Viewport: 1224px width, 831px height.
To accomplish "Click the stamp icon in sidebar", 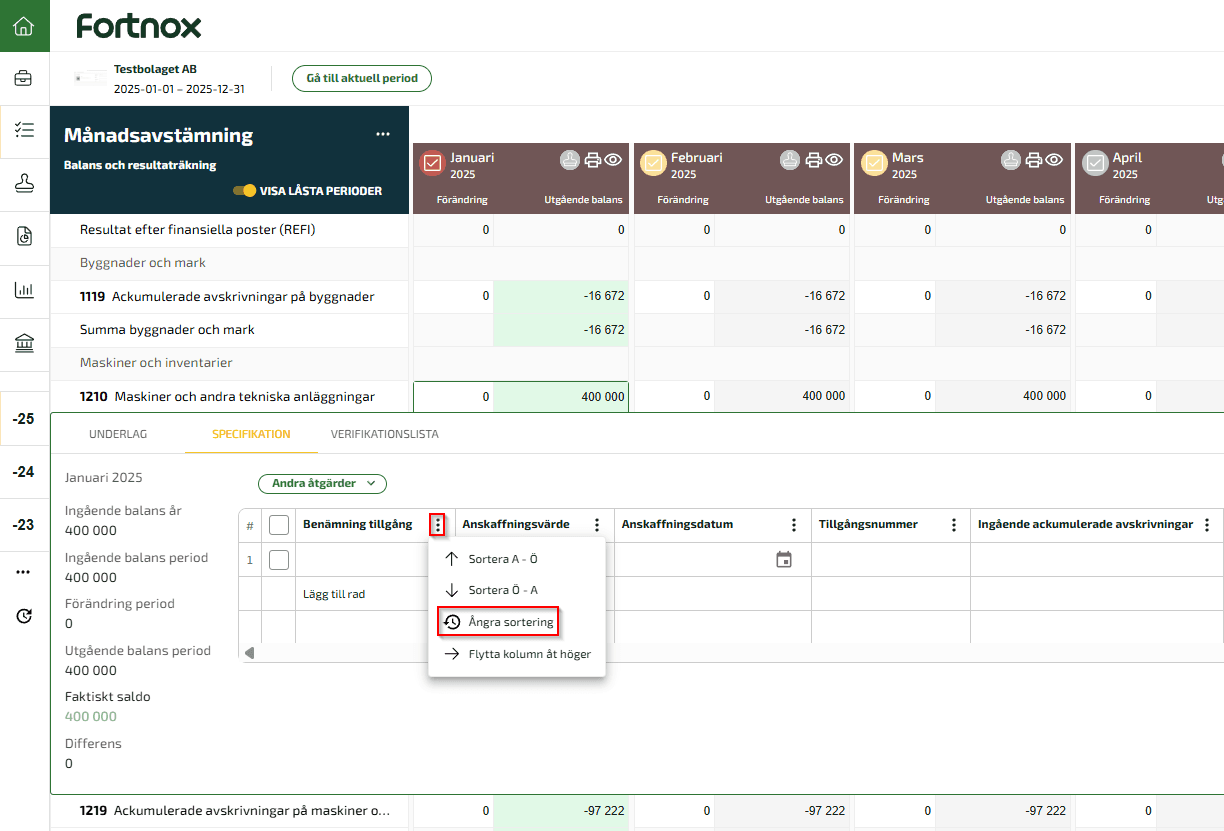I will coord(23,183).
